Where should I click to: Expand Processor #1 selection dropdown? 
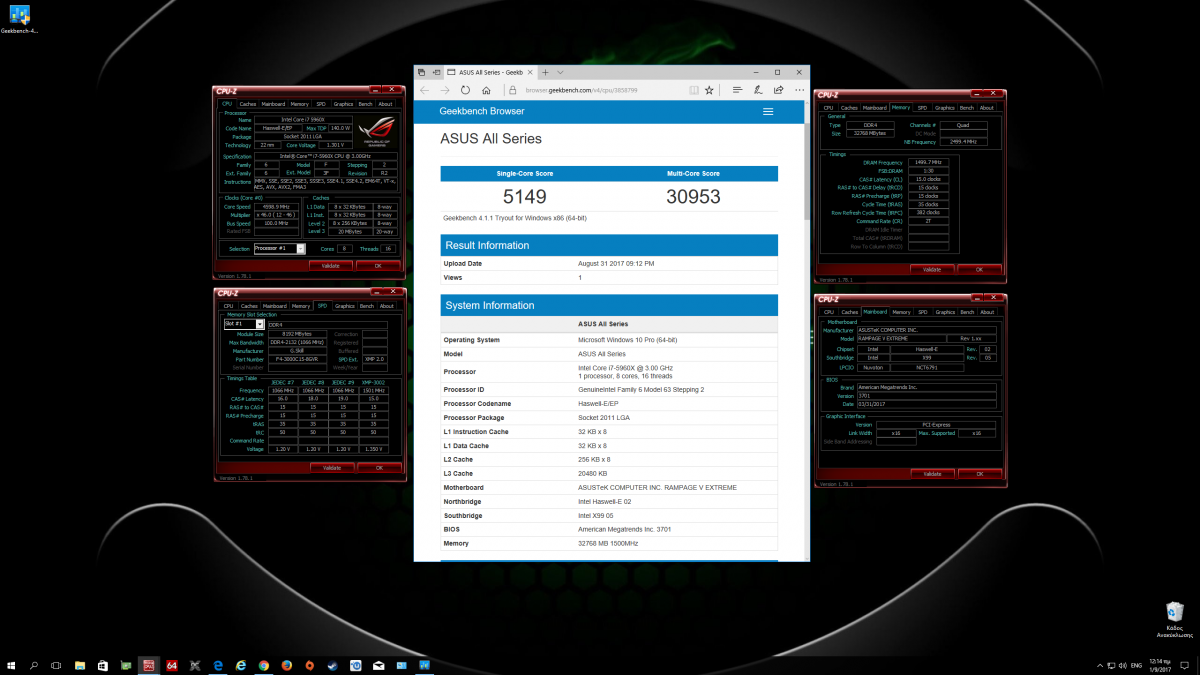point(301,248)
